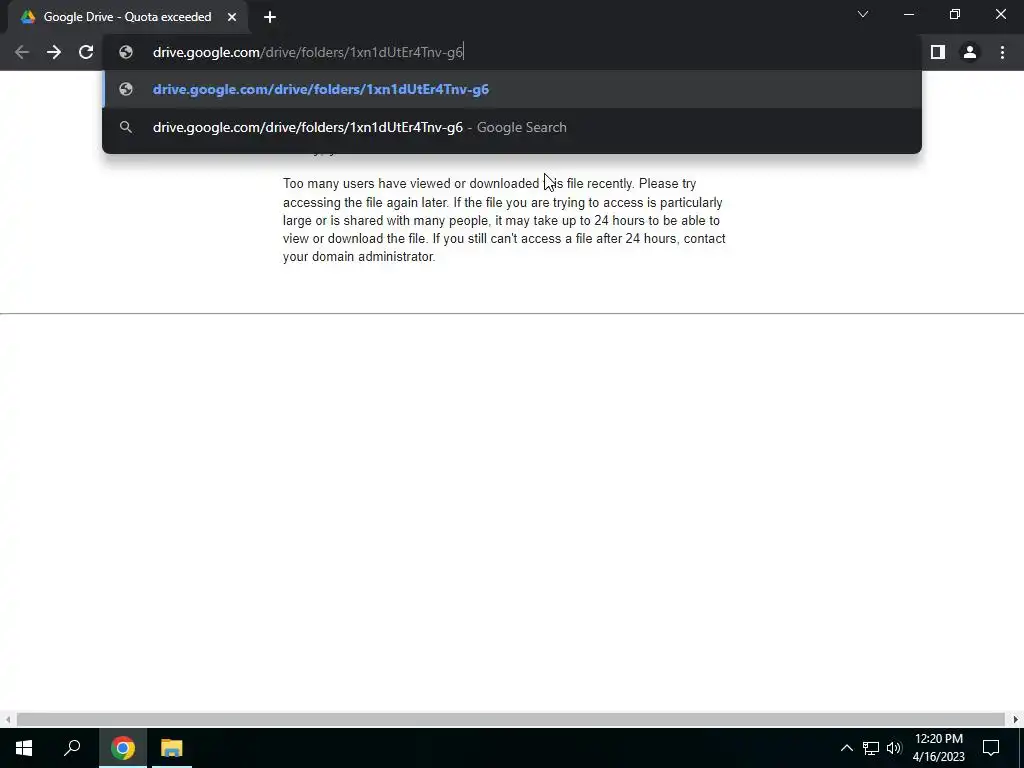Reload the page with the refresh icon
This screenshot has width=1024, height=768.
[86, 52]
